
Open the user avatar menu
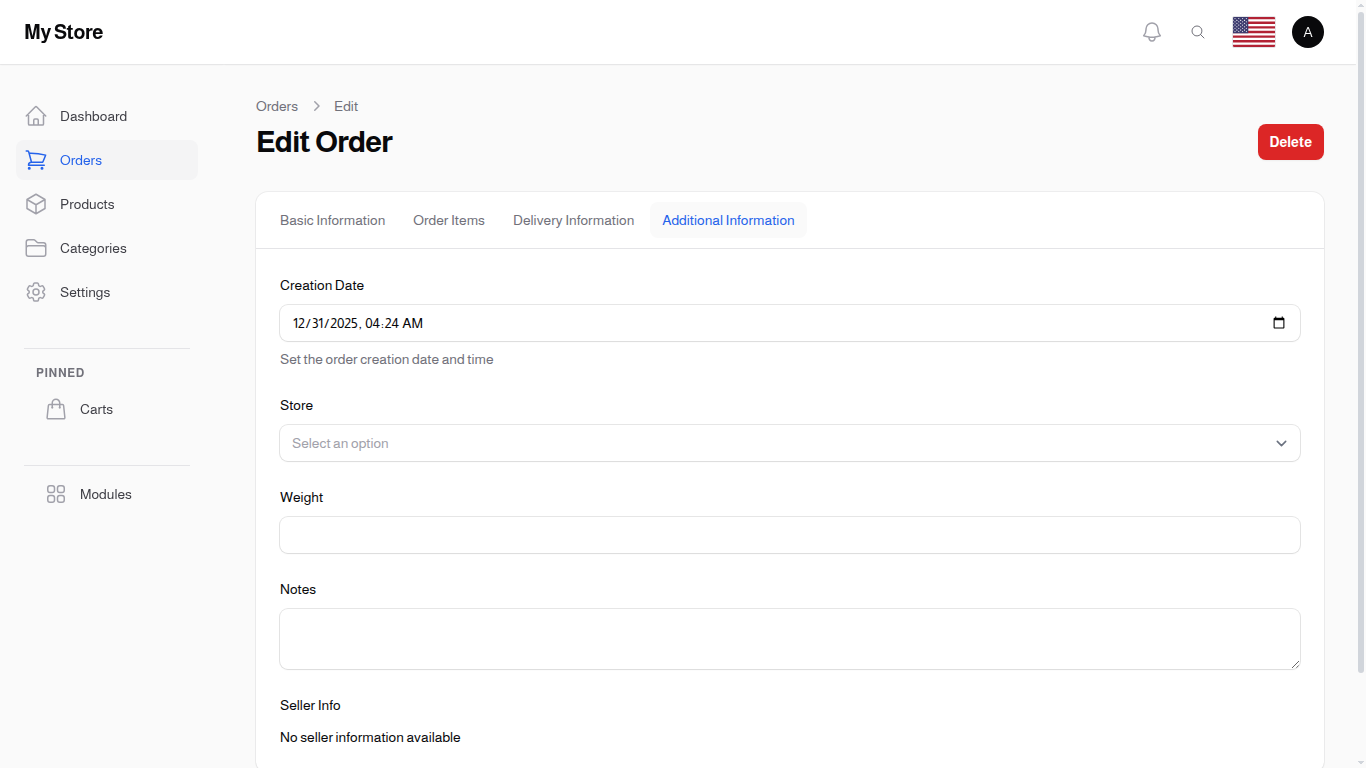point(1307,32)
